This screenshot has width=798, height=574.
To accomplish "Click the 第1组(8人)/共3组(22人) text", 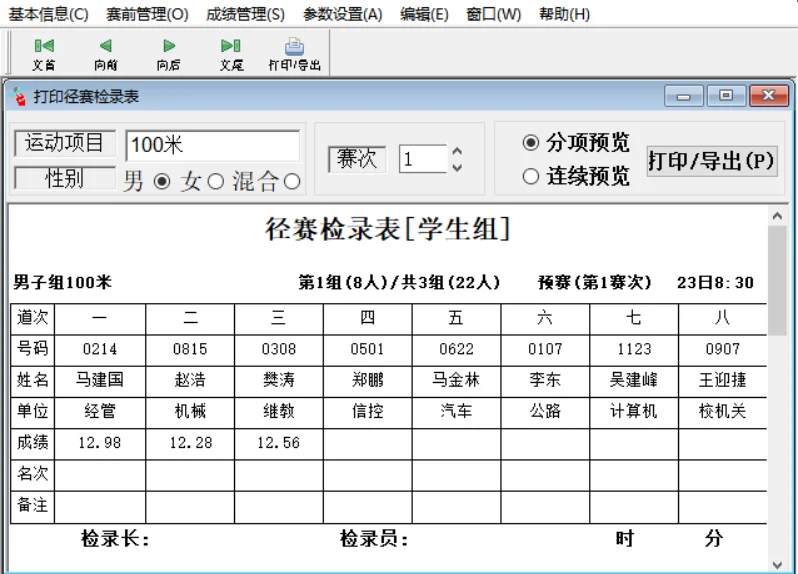I will [400, 282].
